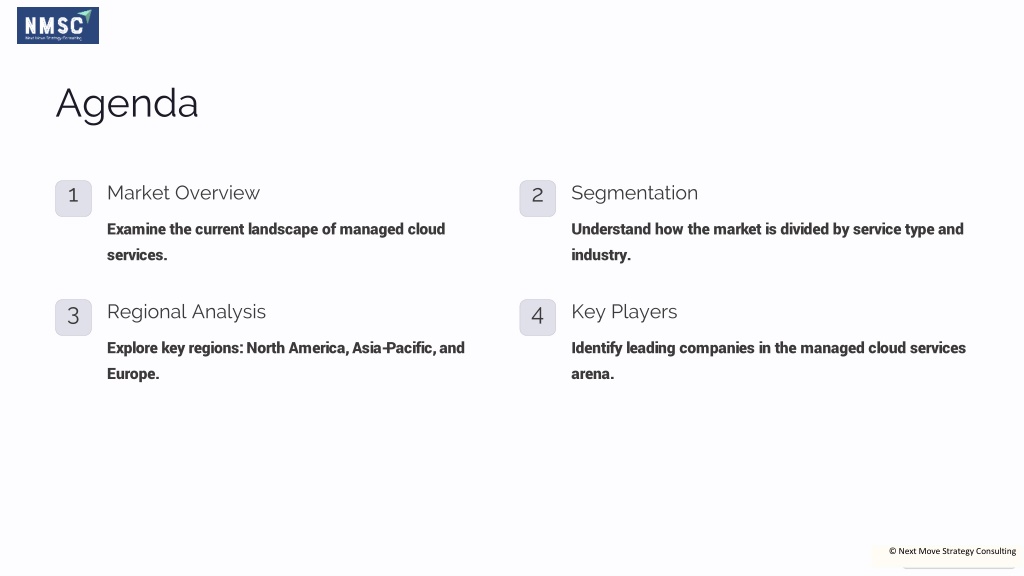The width and height of the screenshot is (1024, 576).
Task: Click the Next Move Strategy Consulting copyright
Action: (x=952, y=551)
